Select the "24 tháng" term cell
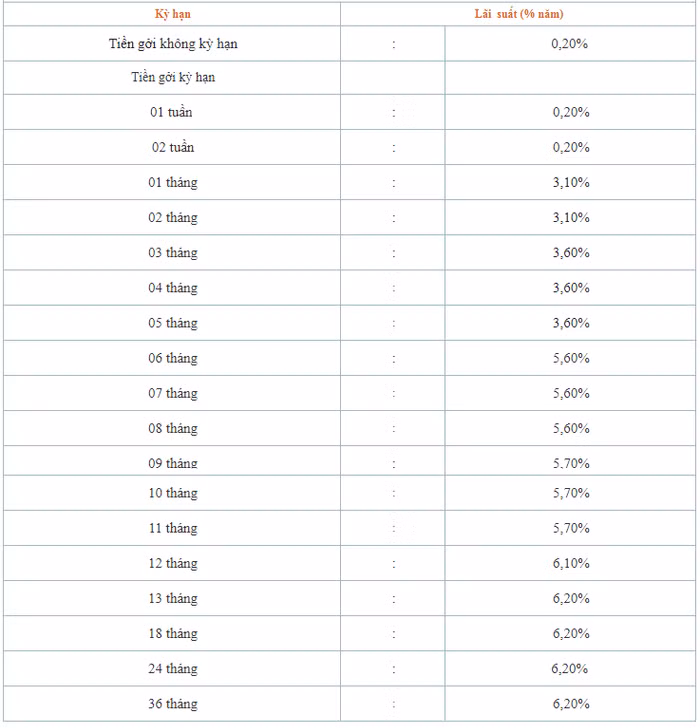 173,669
